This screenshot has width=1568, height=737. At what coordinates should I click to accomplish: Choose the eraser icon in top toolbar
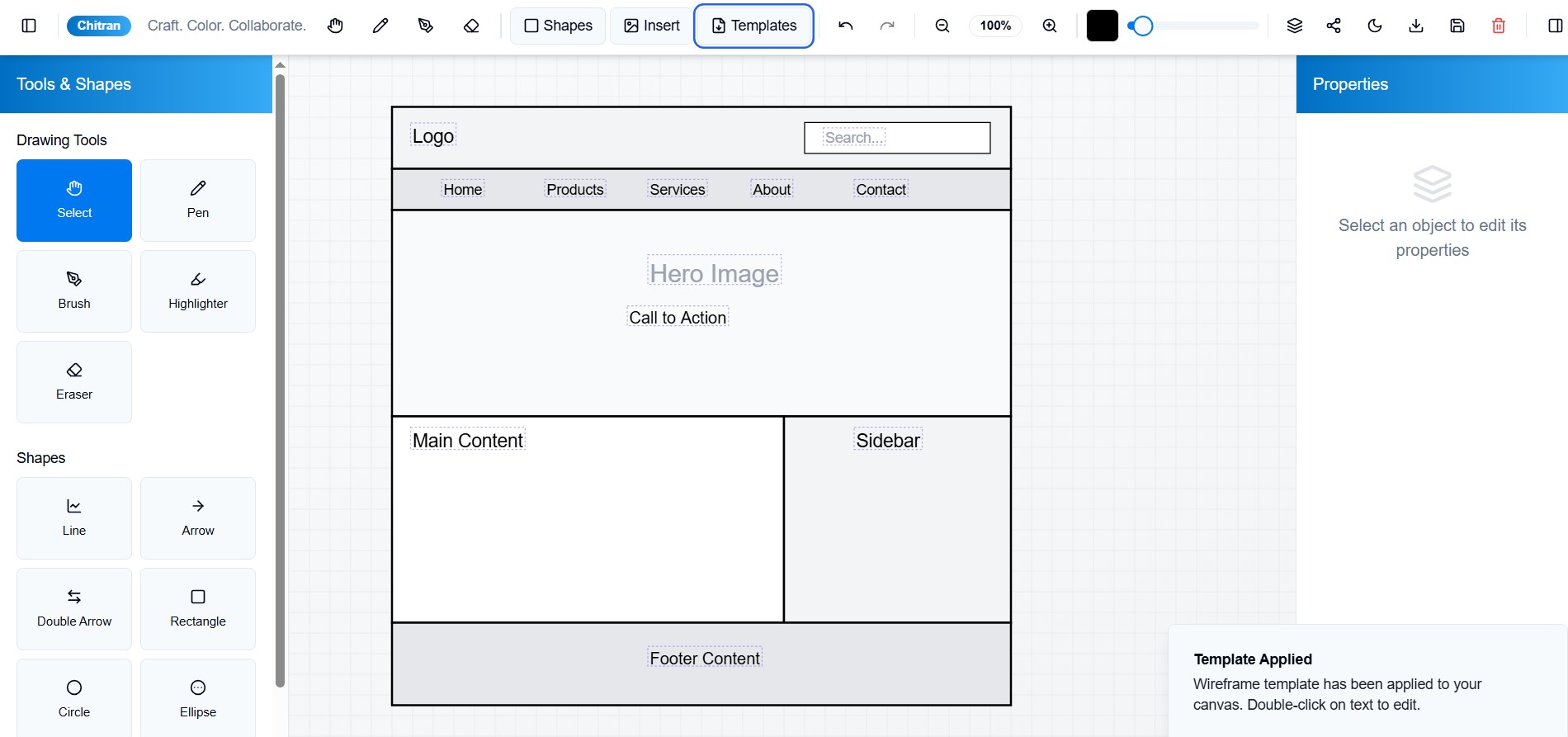coord(471,26)
